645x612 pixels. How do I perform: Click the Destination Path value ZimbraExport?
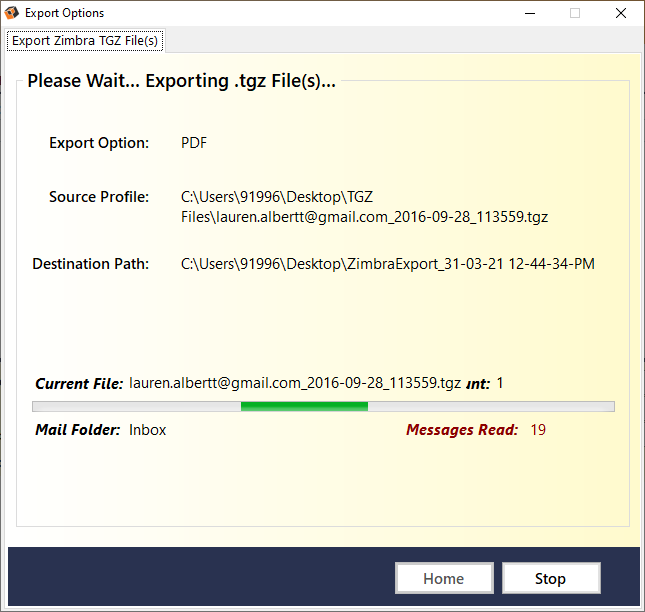387,264
